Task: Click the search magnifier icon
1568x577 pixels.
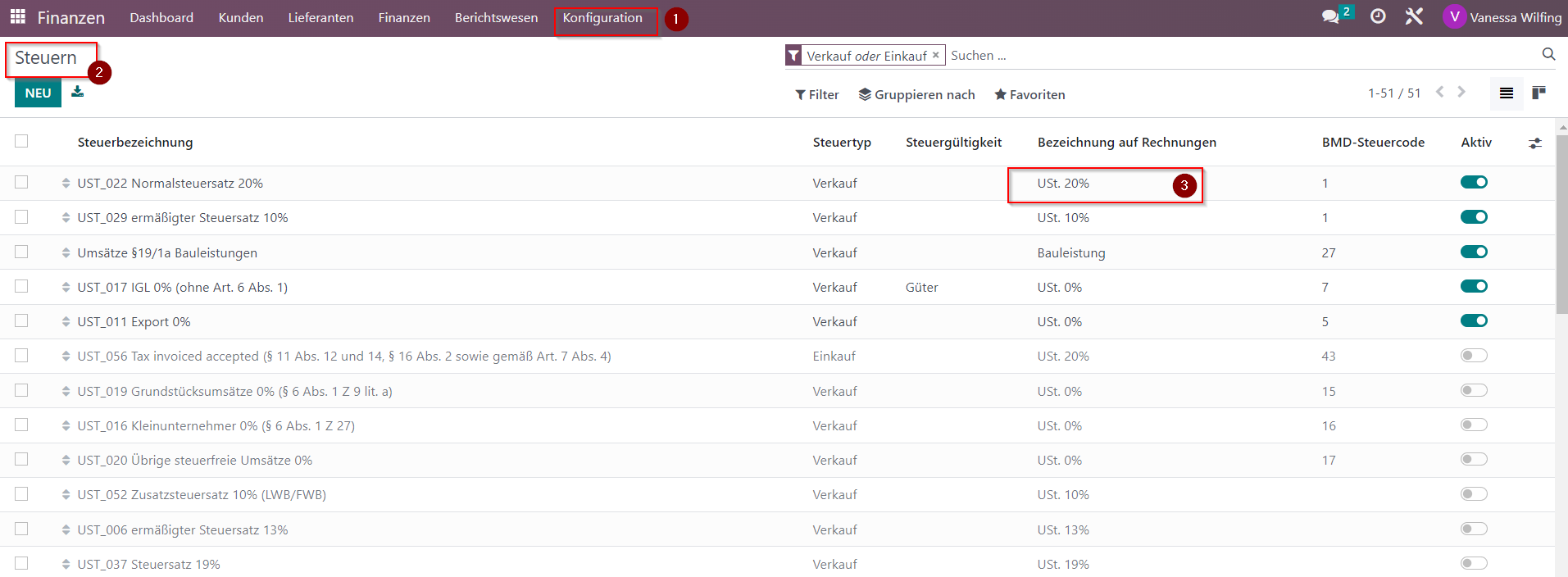Action: click(x=1548, y=54)
